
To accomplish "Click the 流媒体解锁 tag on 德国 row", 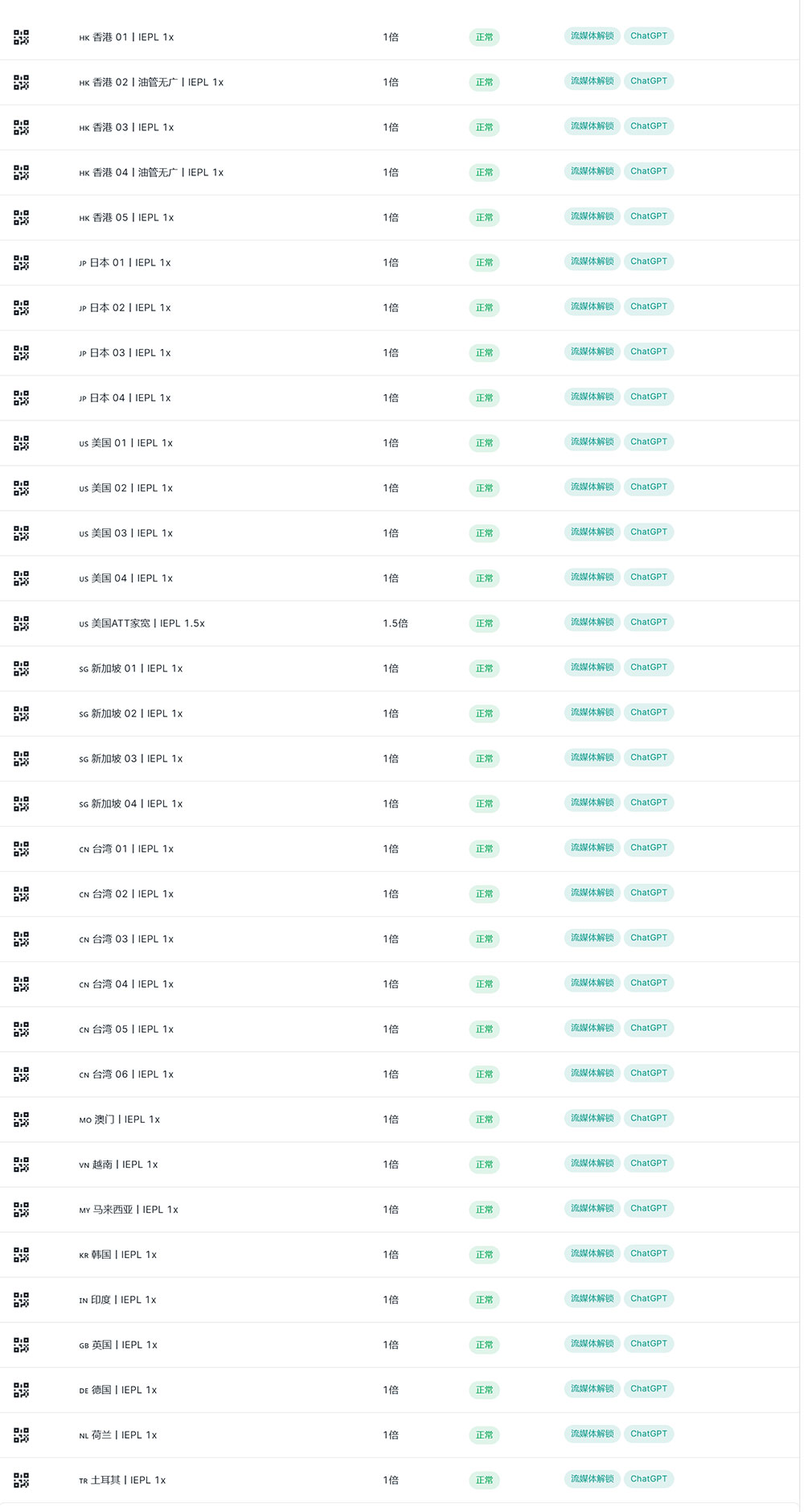I will tap(593, 1388).
